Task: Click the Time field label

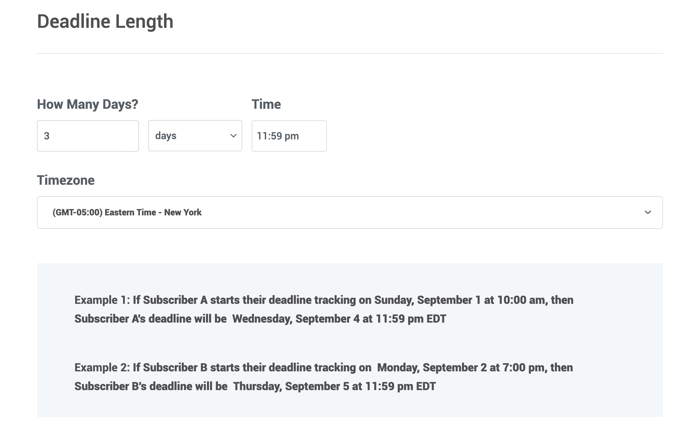Action: tap(266, 104)
